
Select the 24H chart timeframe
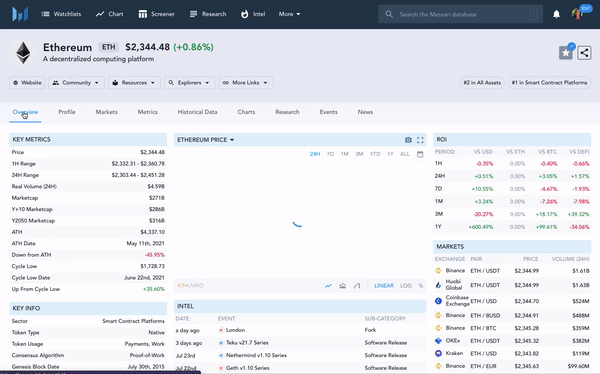(x=315, y=154)
